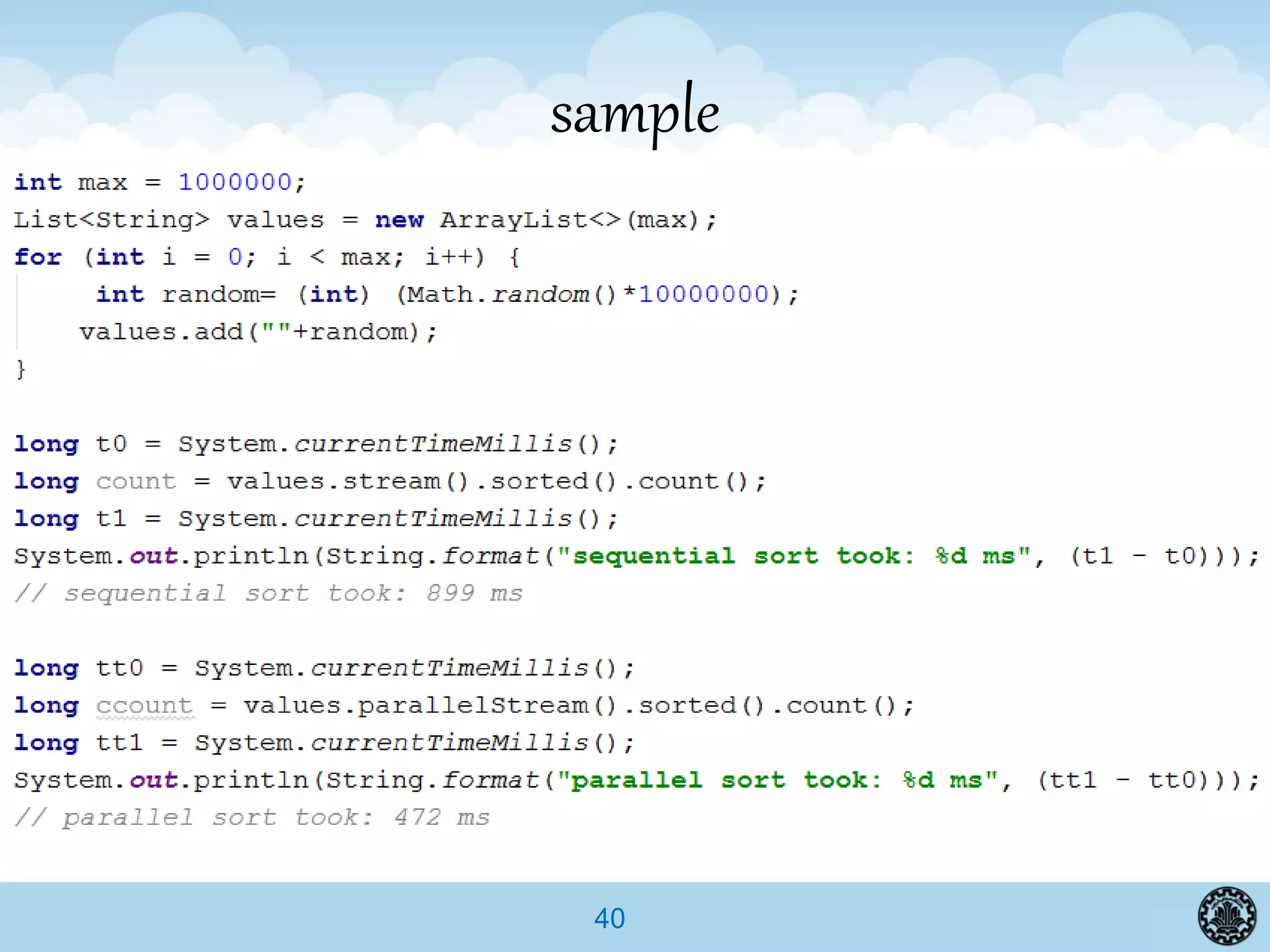The width and height of the screenshot is (1270, 952).
Task: Click the '1000000' max value literal
Action: (235, 182)
